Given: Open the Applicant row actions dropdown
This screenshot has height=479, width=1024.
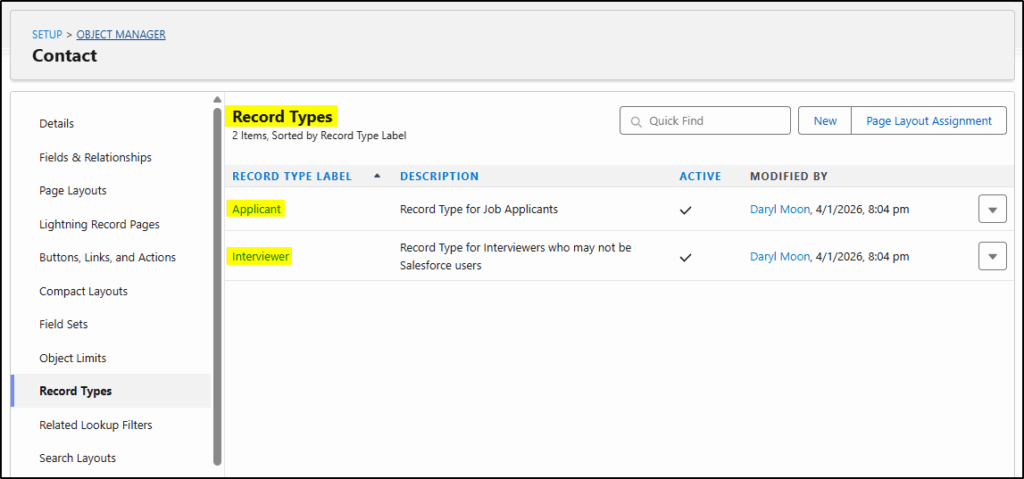Looking at the screenshot, I should click(991, 210).
